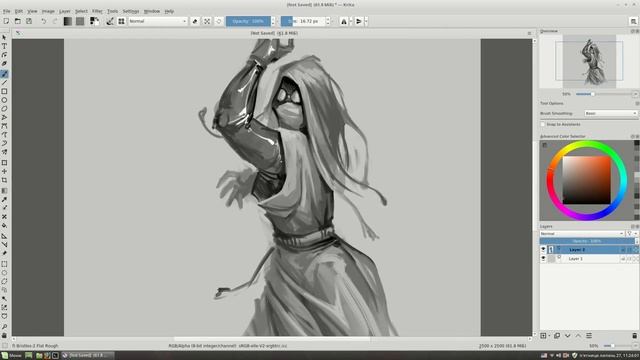Open the File menu
This screenshot has height=360, width=640.
pyautogui.click(x=7, y=11)
